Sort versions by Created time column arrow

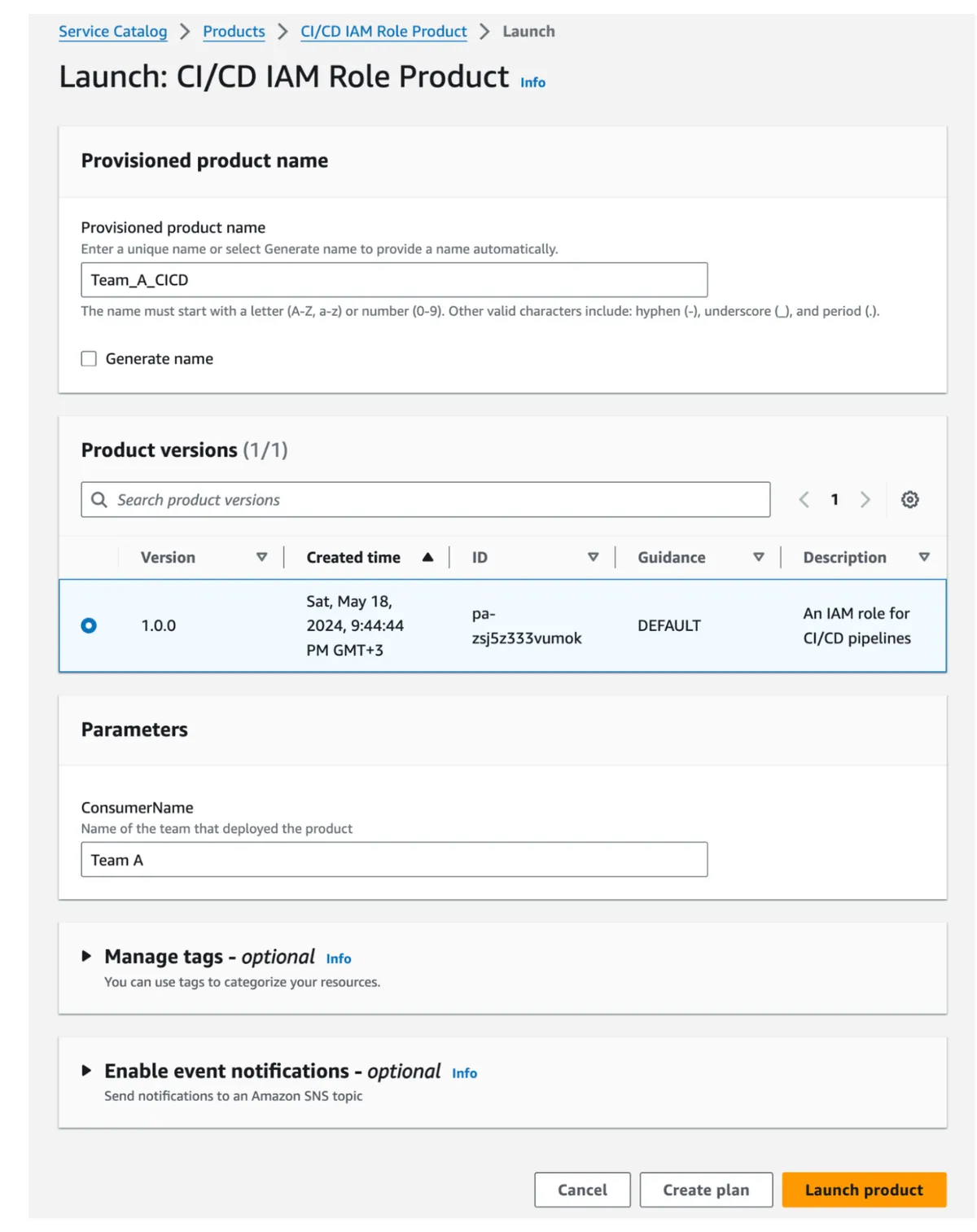(428, 557)
